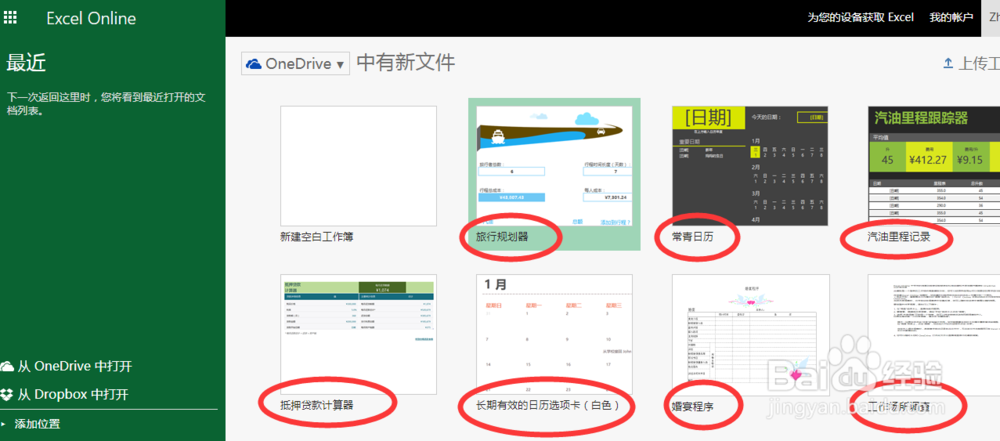Open the app launcher grid icon

[x=10, y=17]
